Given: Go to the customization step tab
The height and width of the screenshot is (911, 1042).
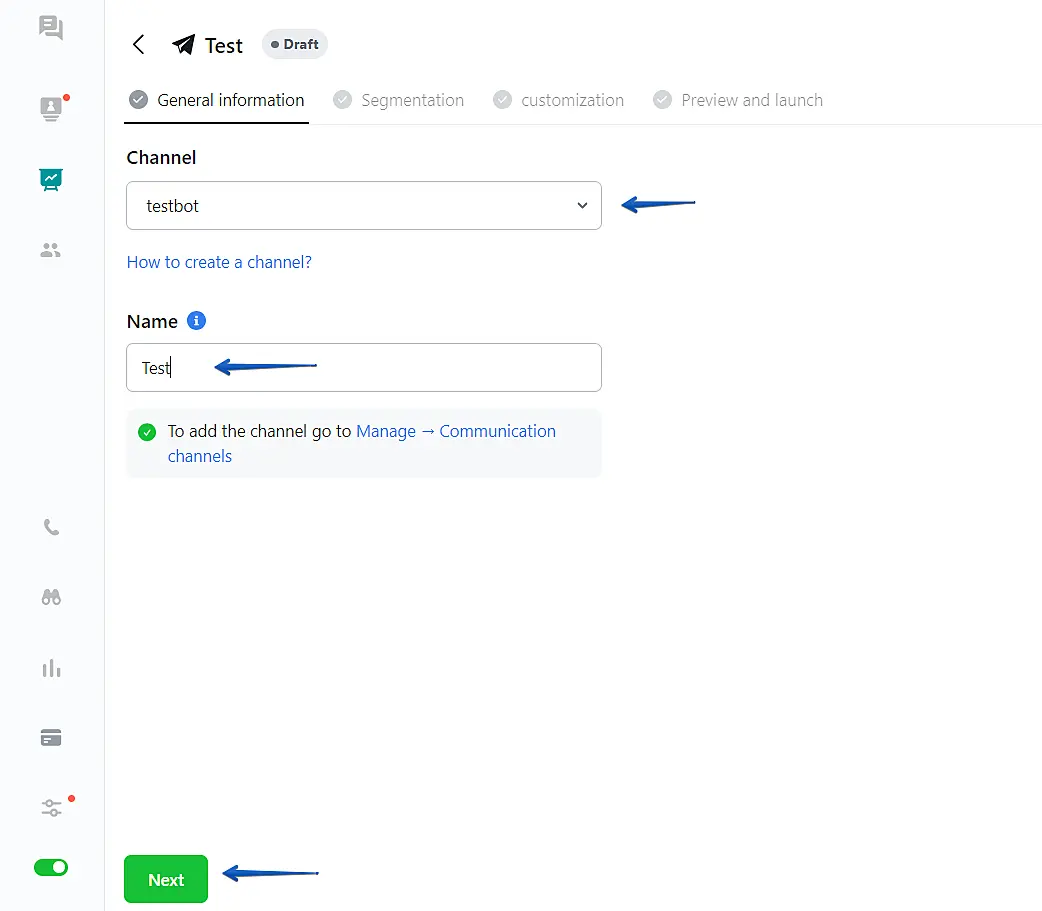Looking at the screenshot, I should click(559, 100).
